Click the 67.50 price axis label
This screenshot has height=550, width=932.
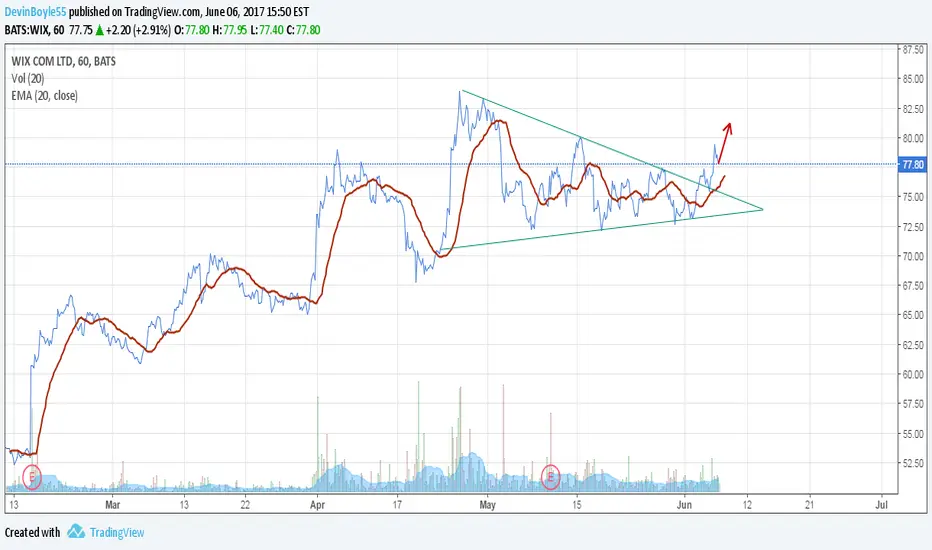(x=913, y=286)
